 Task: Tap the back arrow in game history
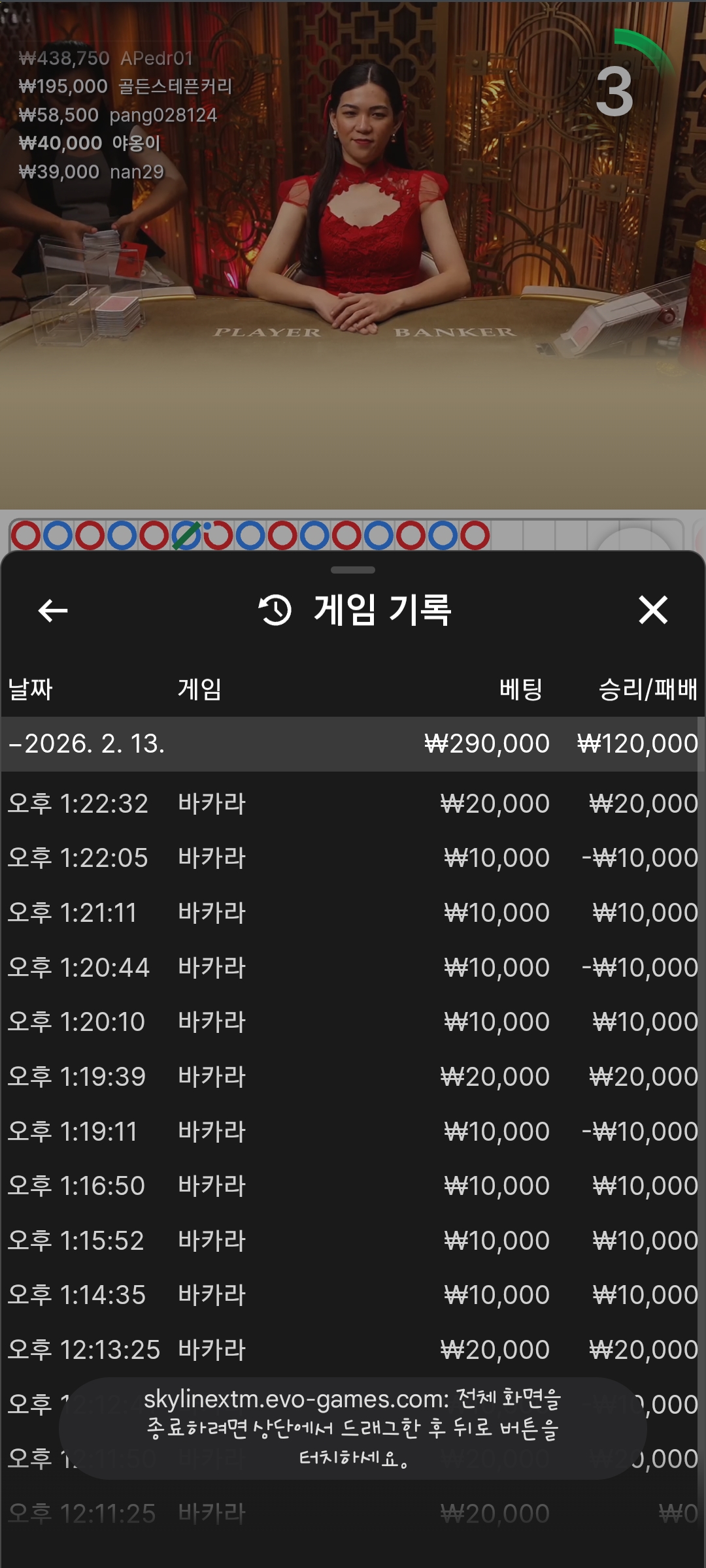[53, 611]
